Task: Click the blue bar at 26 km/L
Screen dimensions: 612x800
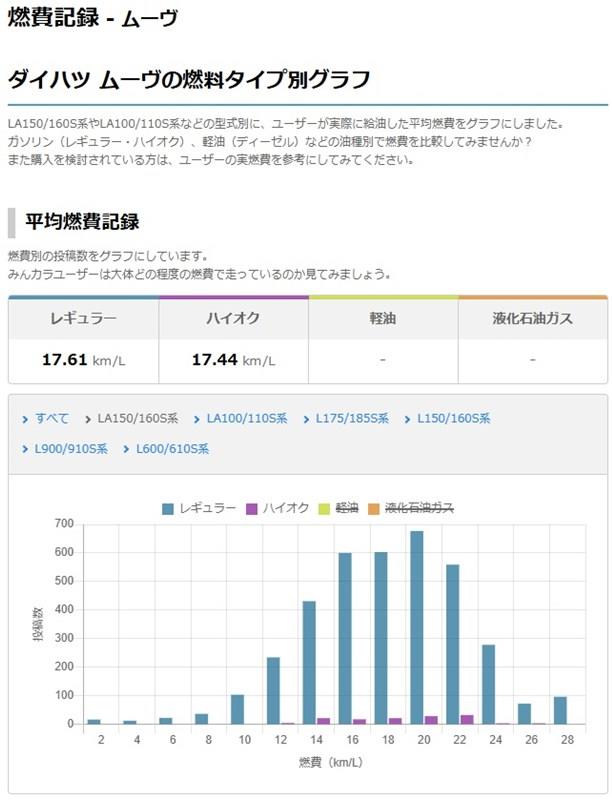Action: [x=524, y=714]
